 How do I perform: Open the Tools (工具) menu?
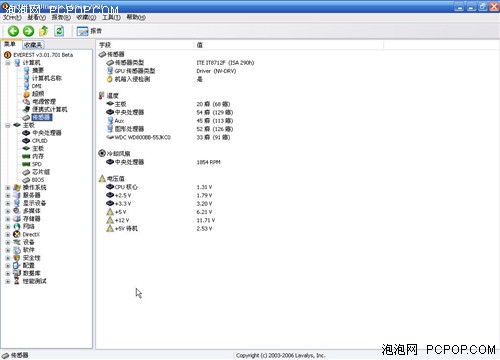[111, 17]
